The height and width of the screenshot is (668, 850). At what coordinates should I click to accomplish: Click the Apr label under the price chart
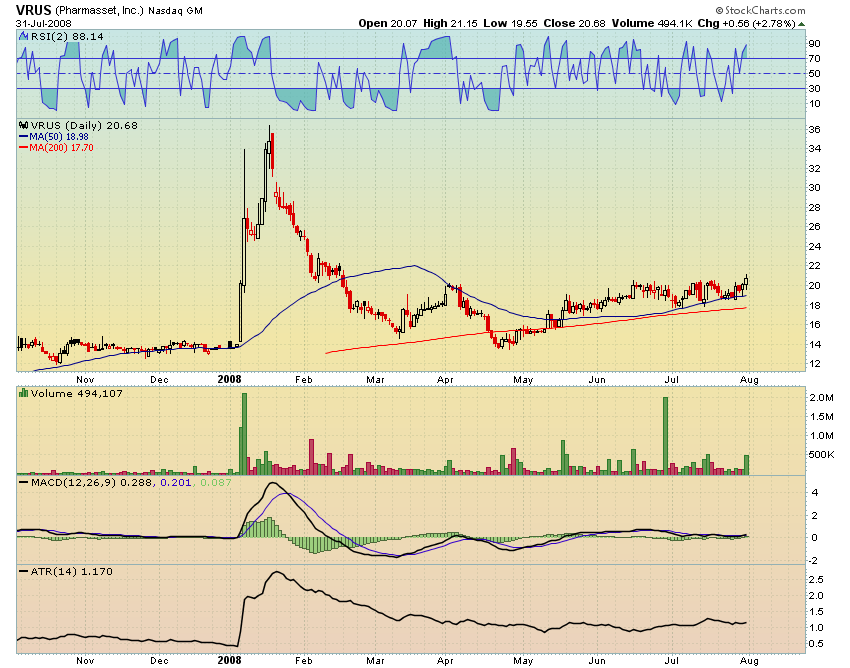click(445, 380)
